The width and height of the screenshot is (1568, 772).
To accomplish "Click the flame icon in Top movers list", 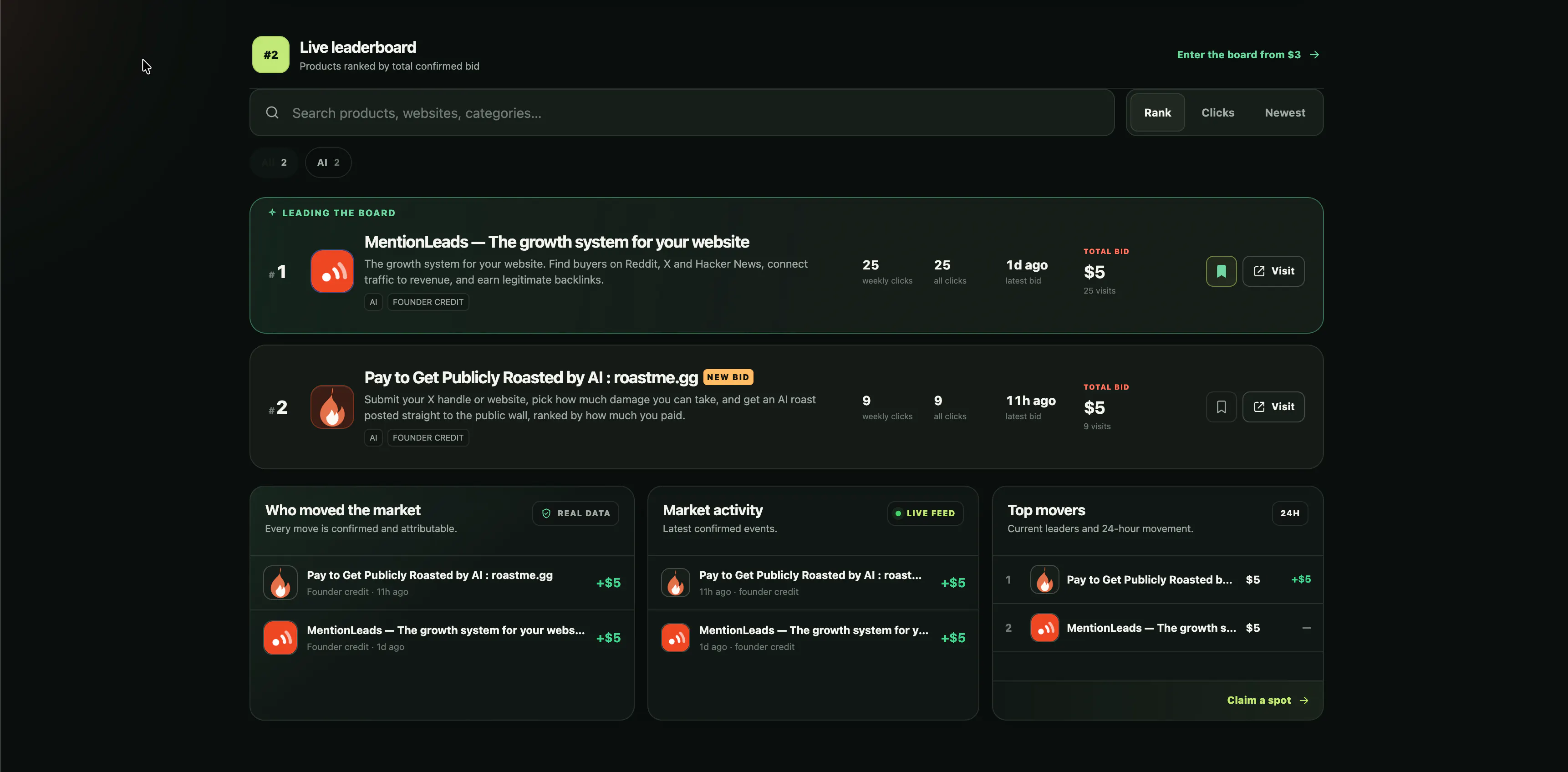I will [x=1044, y=580].
